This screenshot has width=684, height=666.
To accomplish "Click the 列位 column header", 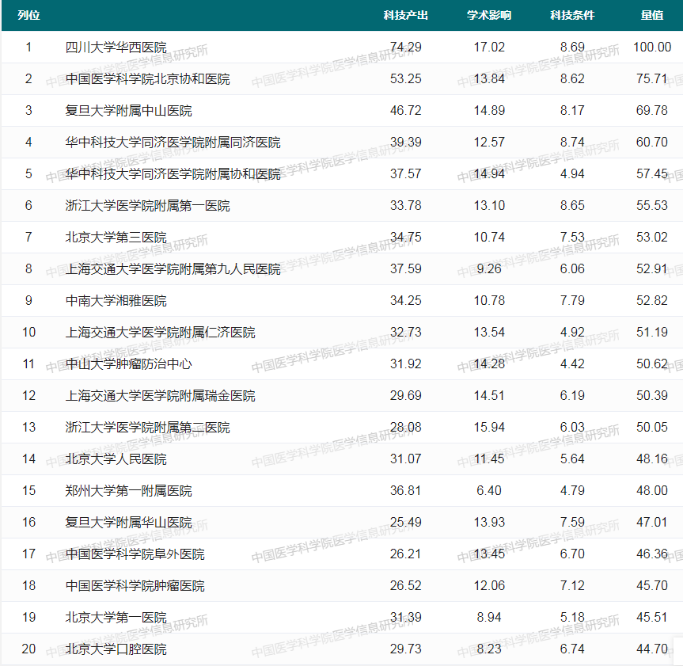I will point(29,15).
